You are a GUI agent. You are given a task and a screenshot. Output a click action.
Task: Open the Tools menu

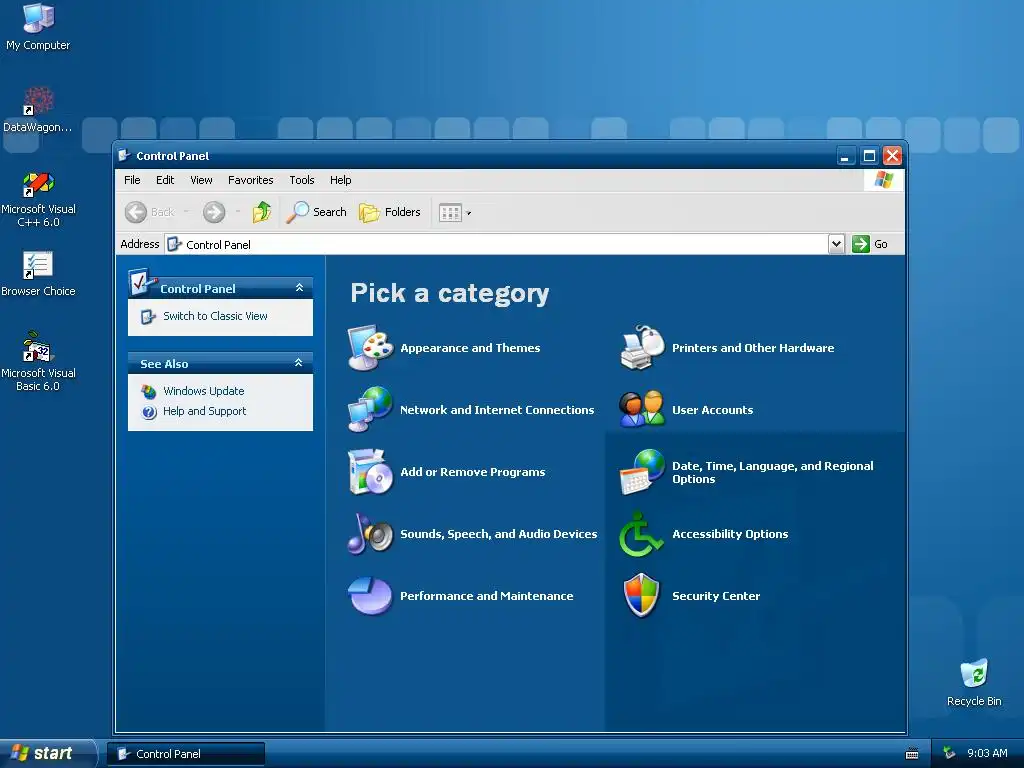tap(302, 180)
